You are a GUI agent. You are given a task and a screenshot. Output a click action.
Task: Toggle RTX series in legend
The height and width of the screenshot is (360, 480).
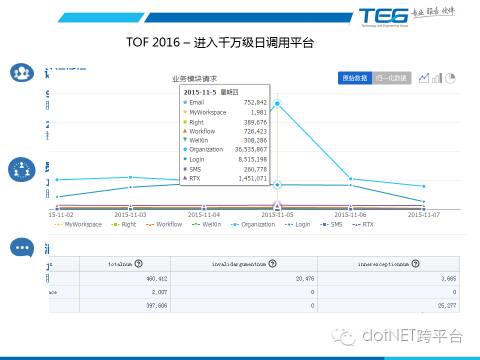coord(363,224)
